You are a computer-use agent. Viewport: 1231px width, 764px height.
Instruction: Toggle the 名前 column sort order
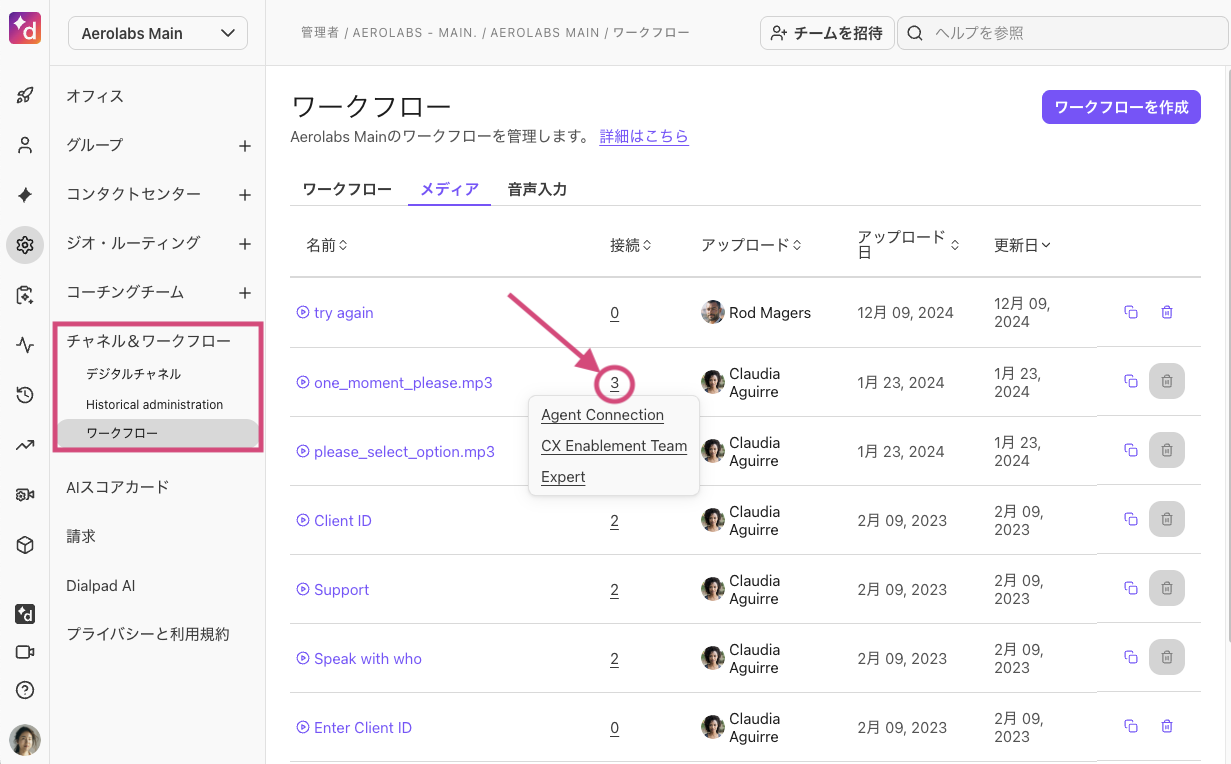click(x=327, y=243)
